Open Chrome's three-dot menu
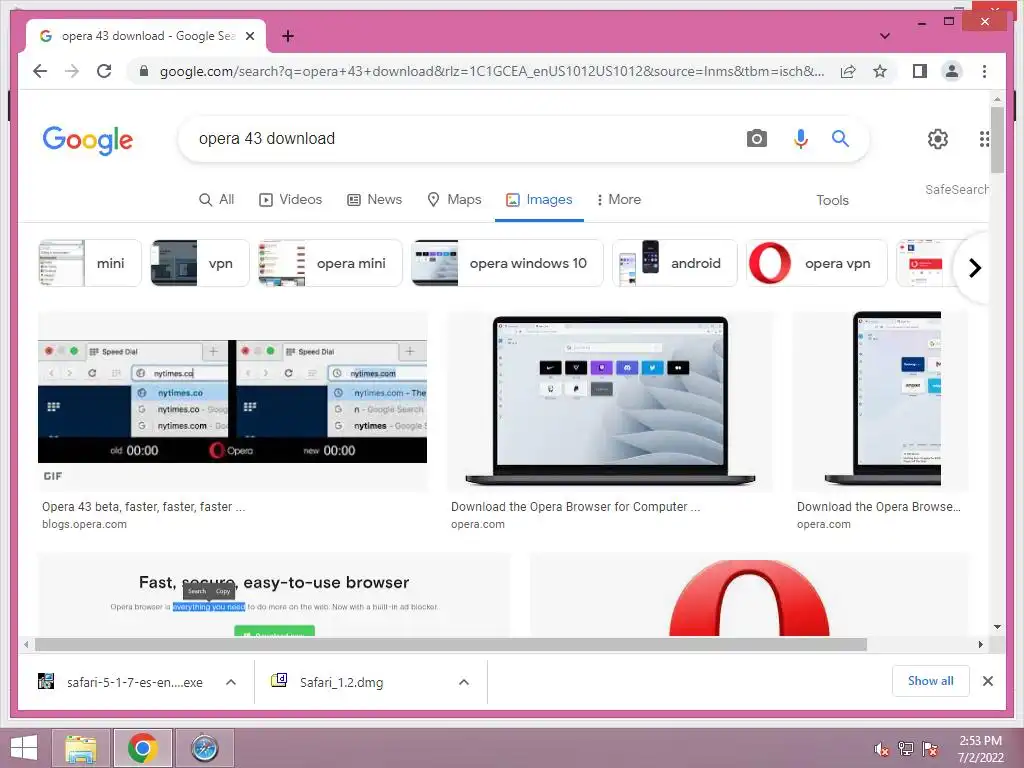1024x768 pixels. tap(984, 71)
